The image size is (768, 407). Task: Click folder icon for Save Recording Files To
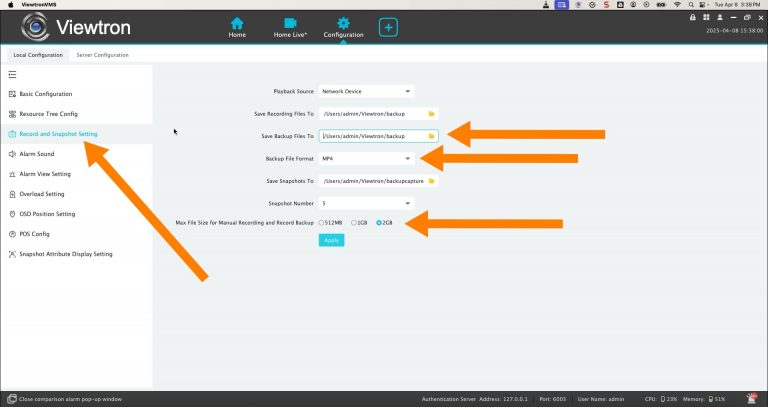[x=432, y=114]
